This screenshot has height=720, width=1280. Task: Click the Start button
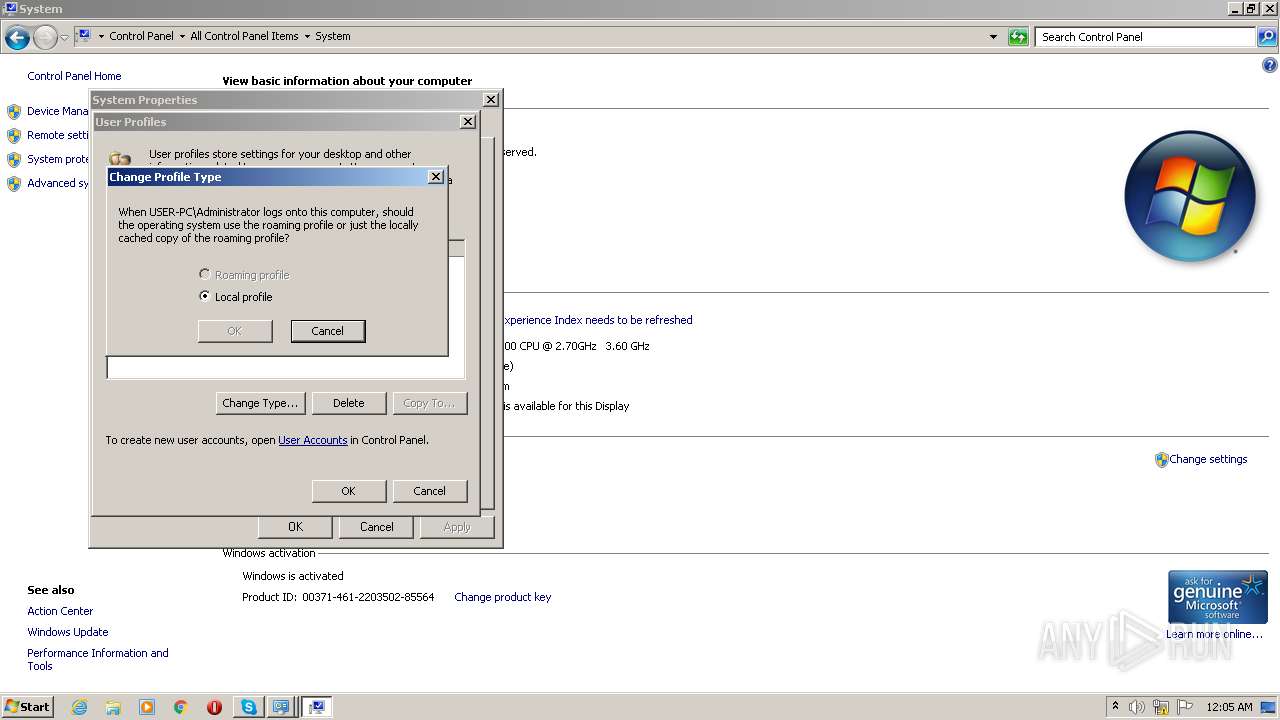tap(27, 707)
